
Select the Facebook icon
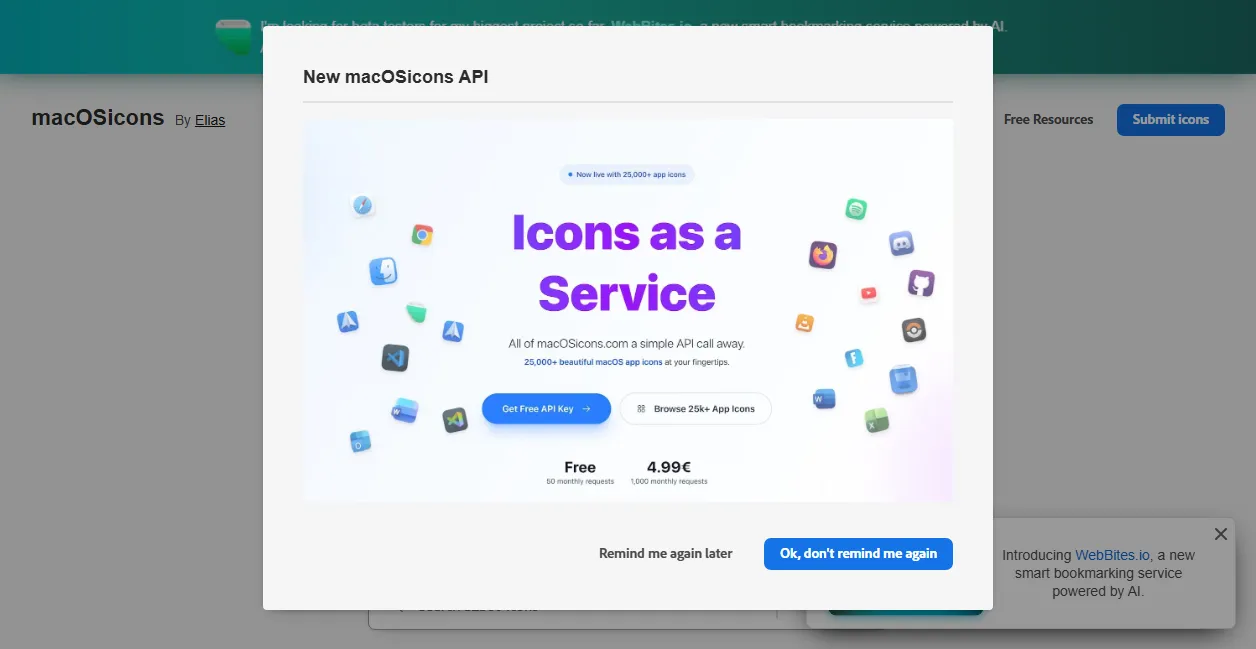tap(854, 356)
